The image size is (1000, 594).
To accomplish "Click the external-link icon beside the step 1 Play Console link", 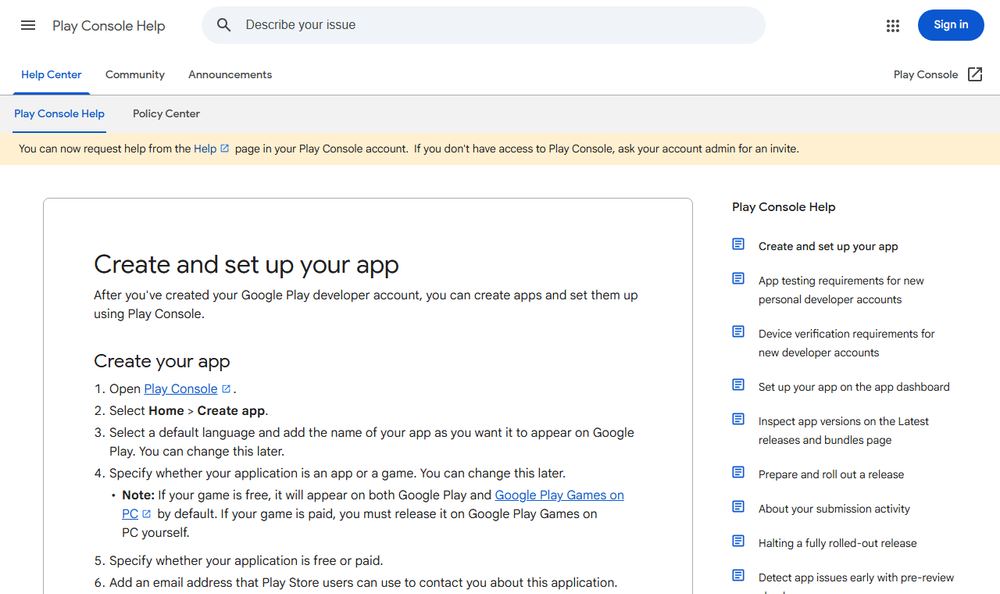I will click(226, 389).
